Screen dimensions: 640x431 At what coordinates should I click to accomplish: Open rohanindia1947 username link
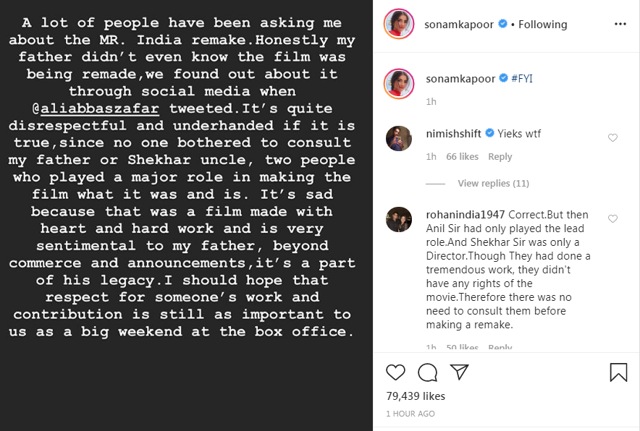(465, 215)
